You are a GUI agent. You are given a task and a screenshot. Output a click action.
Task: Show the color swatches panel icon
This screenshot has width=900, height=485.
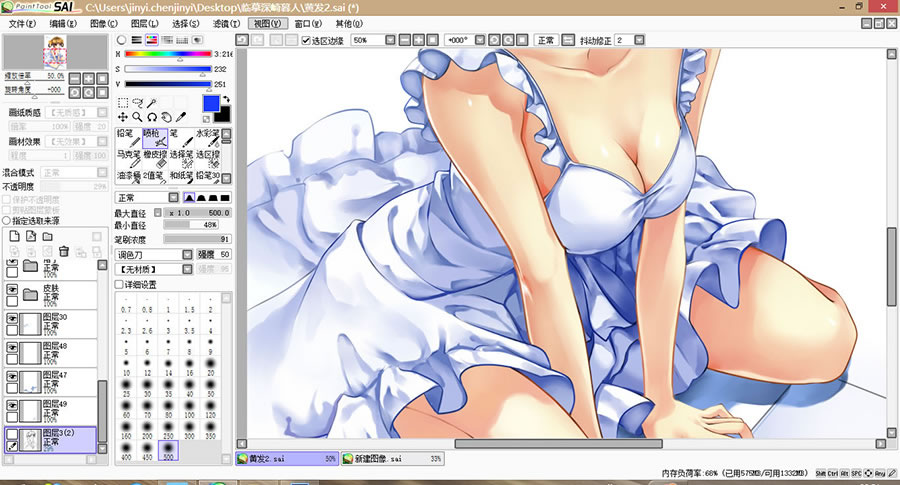pyautogui.click(x=183, y=40)
